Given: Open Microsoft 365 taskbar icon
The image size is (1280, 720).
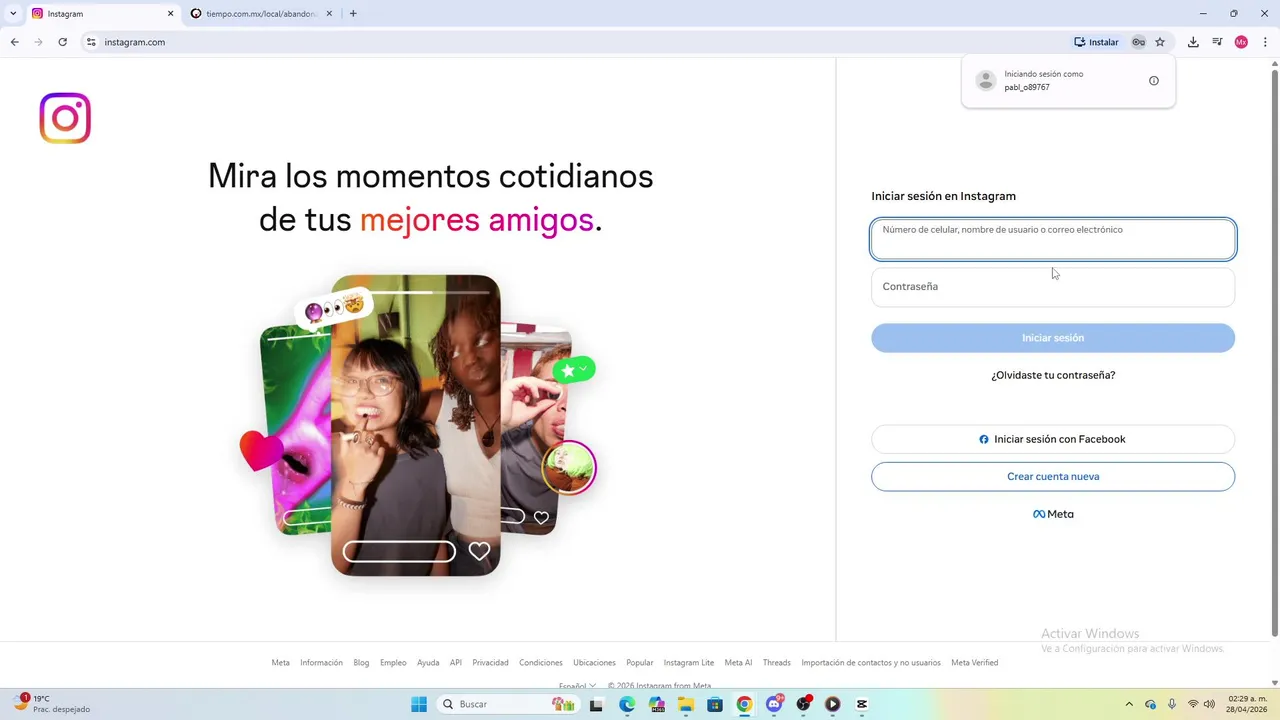Looking at the screenshot, I should [x=656, y=704].
